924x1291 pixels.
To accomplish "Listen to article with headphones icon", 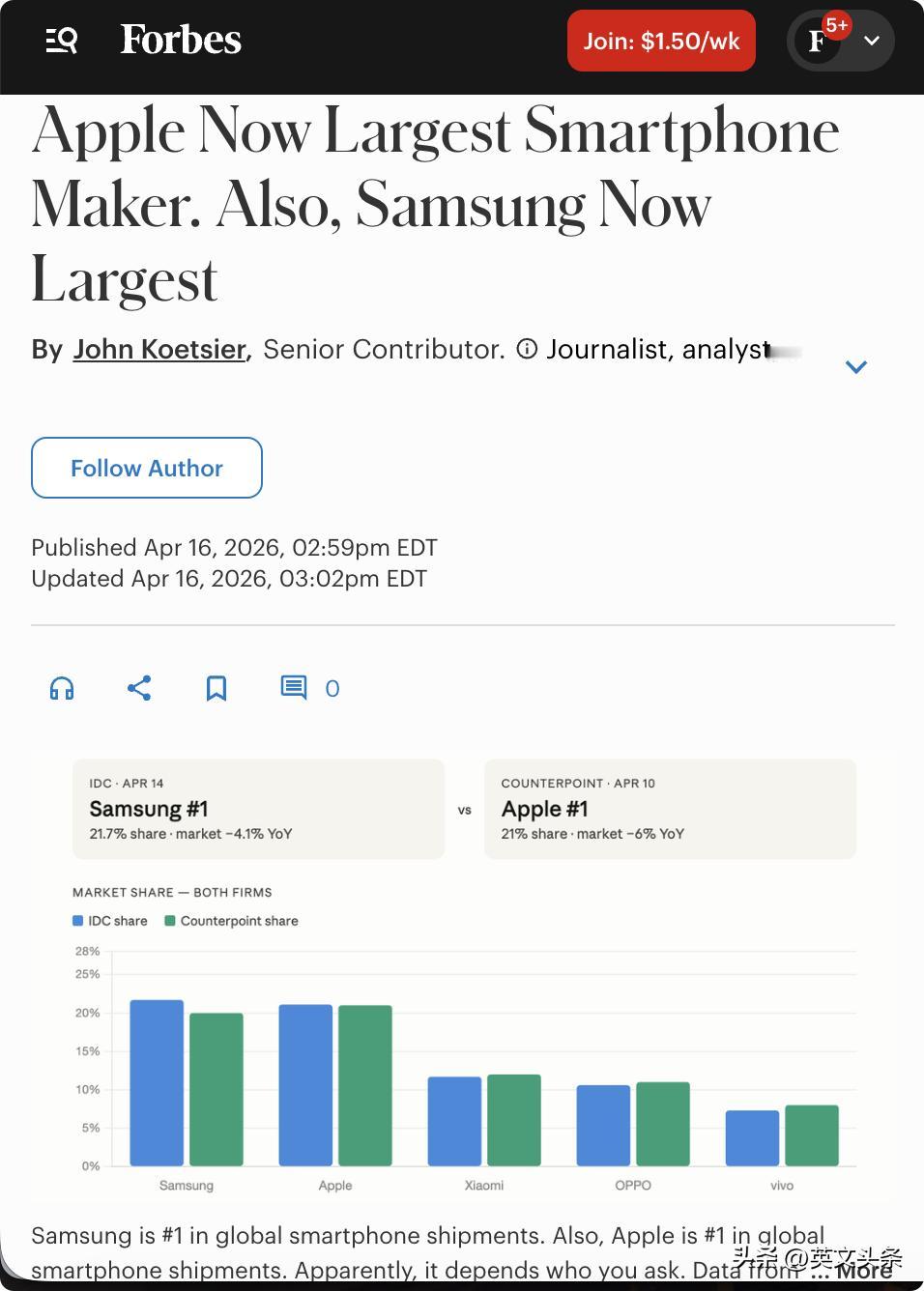I will tap(62, 688).
